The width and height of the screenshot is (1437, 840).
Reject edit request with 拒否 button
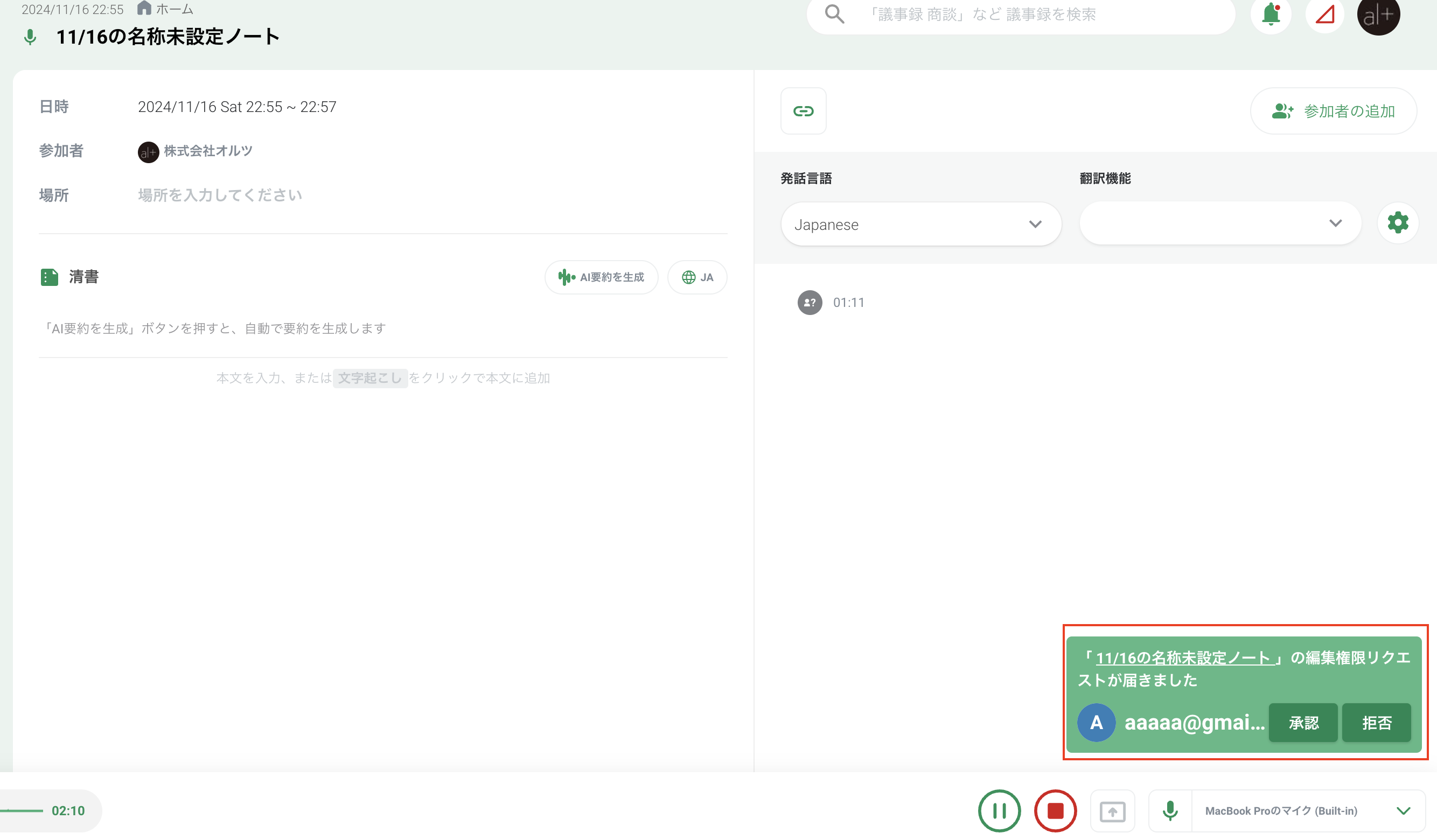pos(1377,723)
